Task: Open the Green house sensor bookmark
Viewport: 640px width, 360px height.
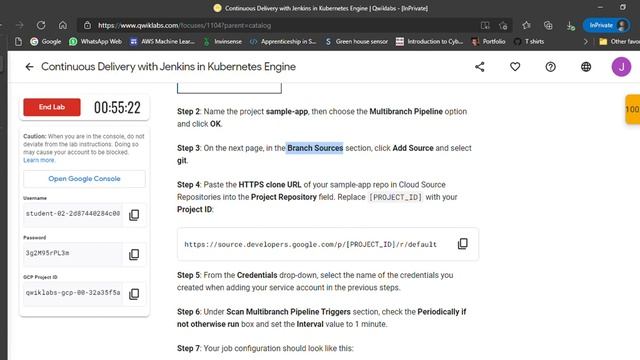Action: (x=356, y=41)
